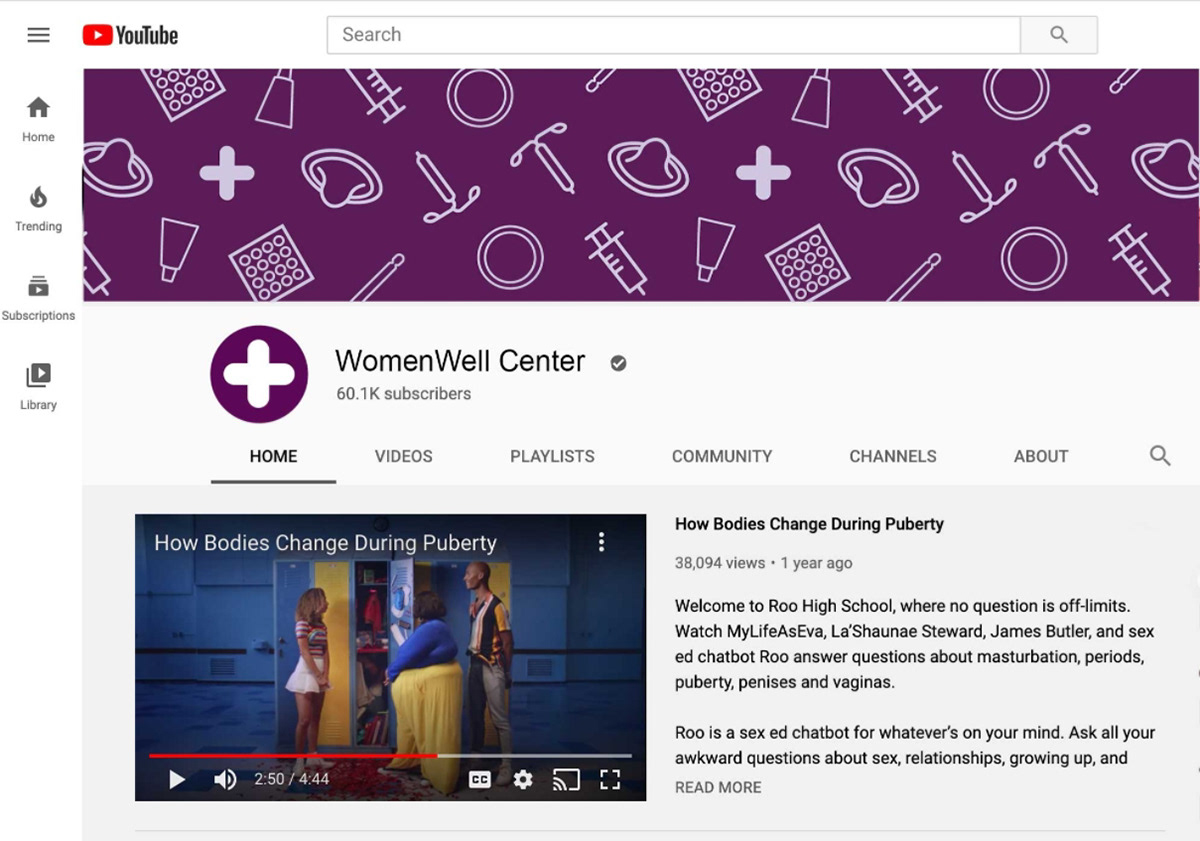1200x841 pixels.
Task: Play the featured video
Action: click(x=177, y=779)
